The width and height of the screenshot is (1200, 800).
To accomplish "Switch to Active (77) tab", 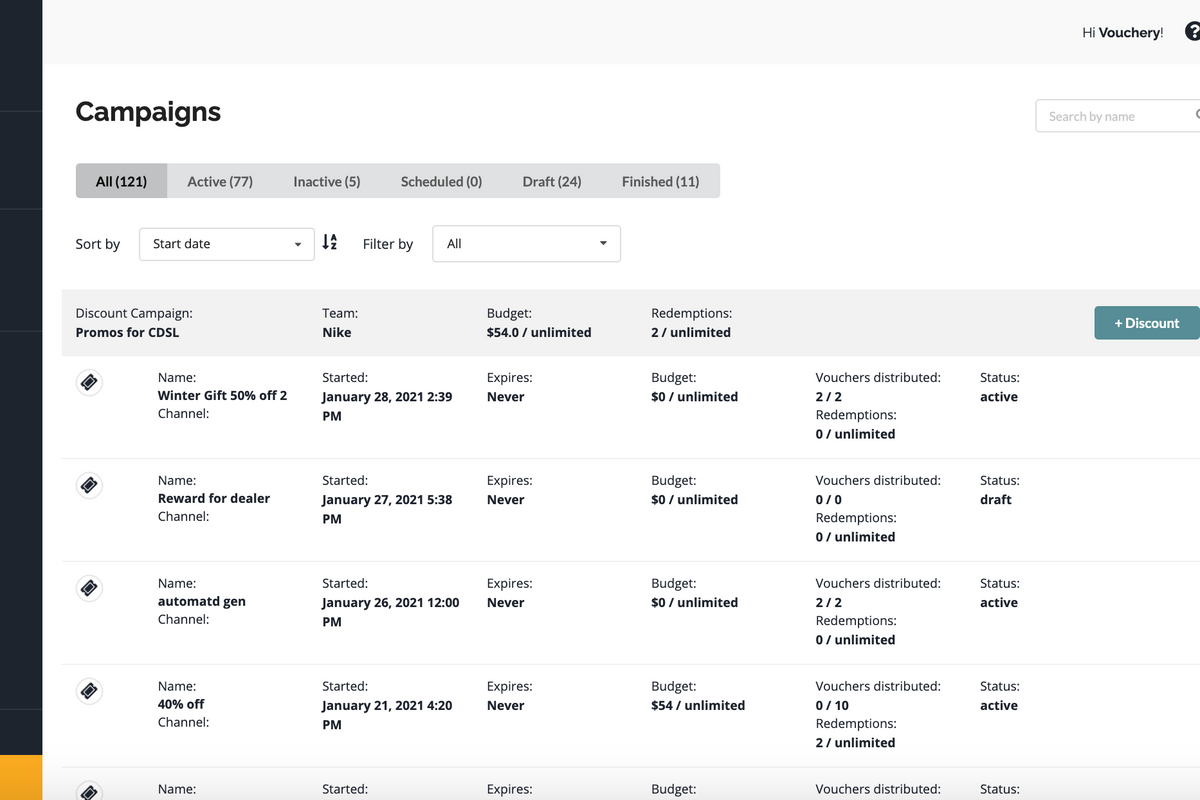I will [x=220, y=181].
